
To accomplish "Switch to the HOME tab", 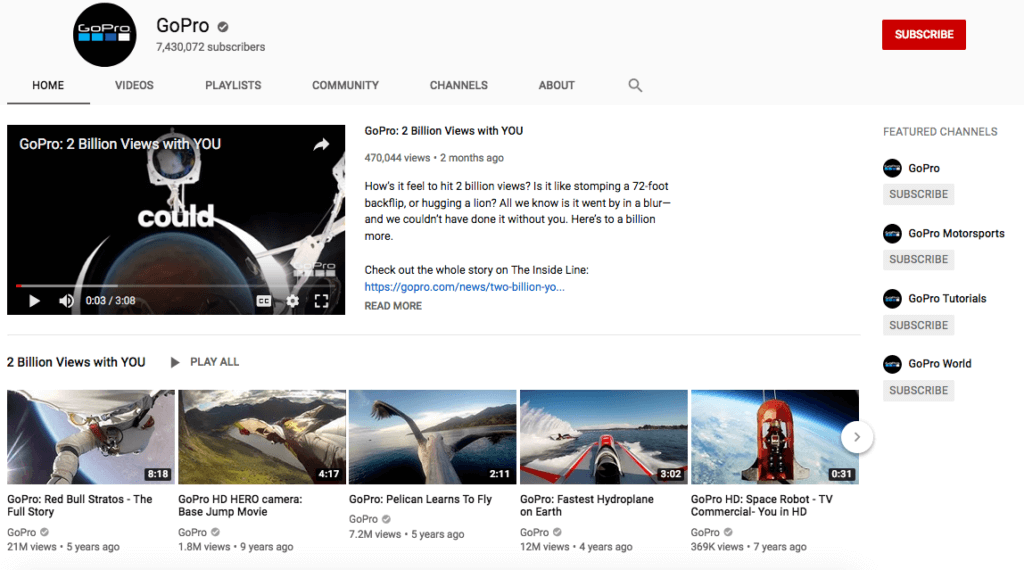I will coord(48,86).
